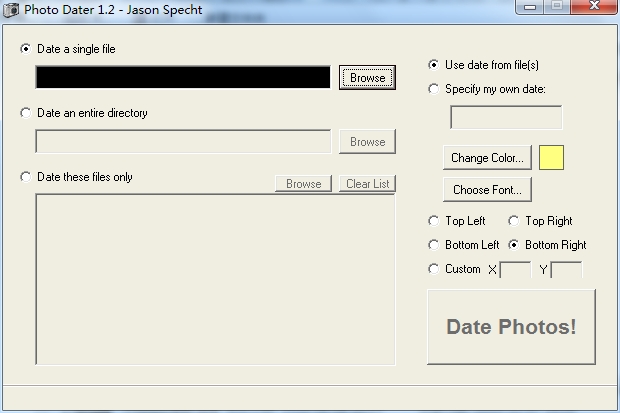Click the yellow color swatch
This screenshot has width=620, height=413.
coord(551,158)
